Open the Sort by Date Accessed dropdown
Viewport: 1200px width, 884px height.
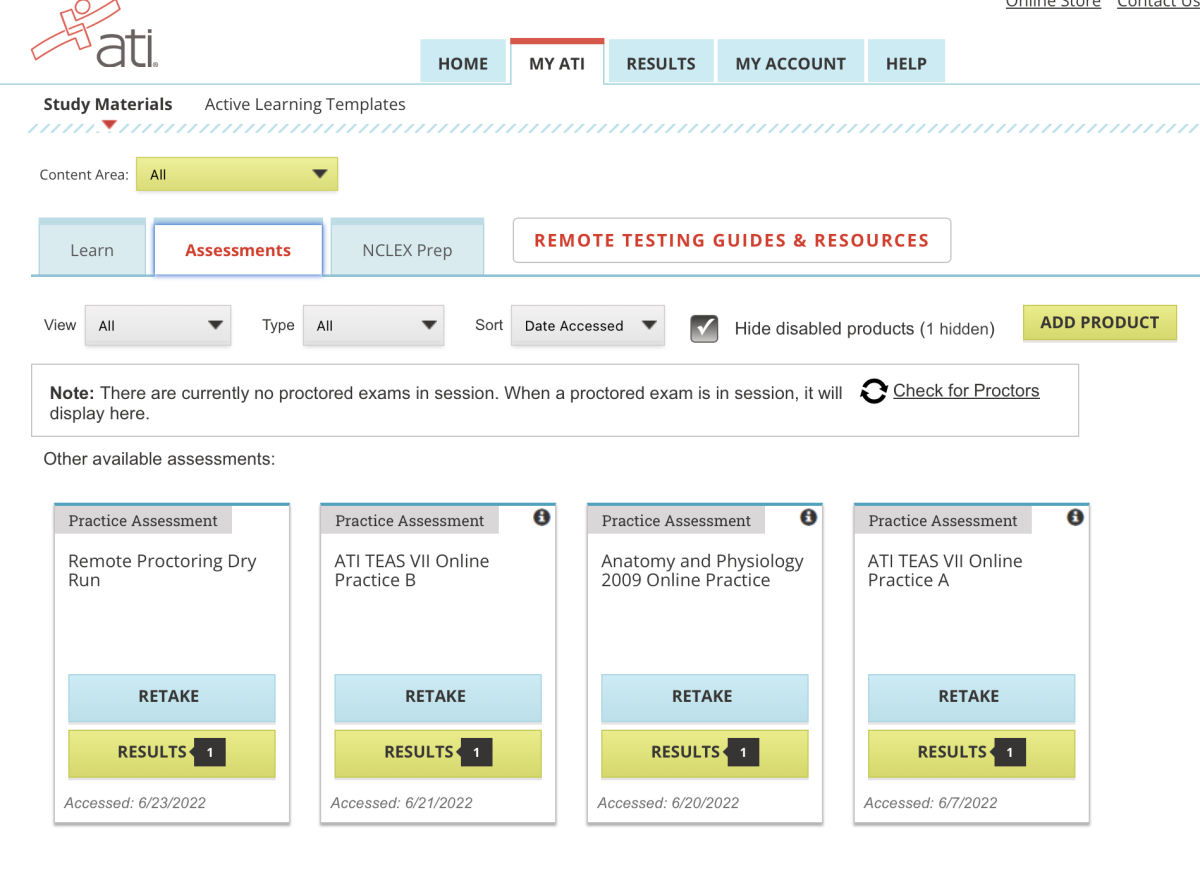[x=588, y=326]
